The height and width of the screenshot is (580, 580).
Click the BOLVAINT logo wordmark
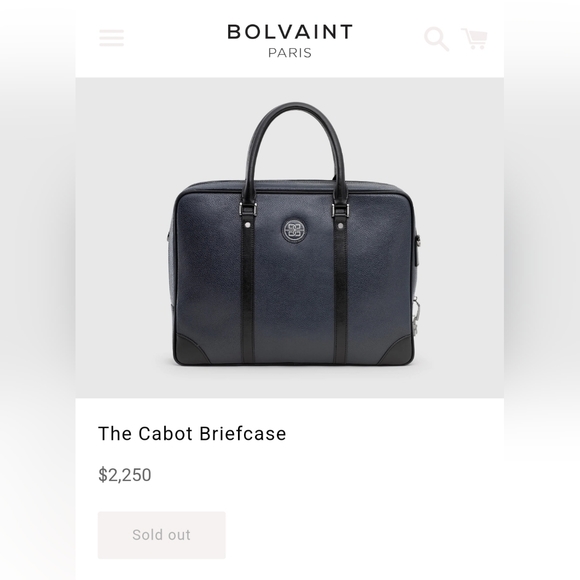(290, 32)
